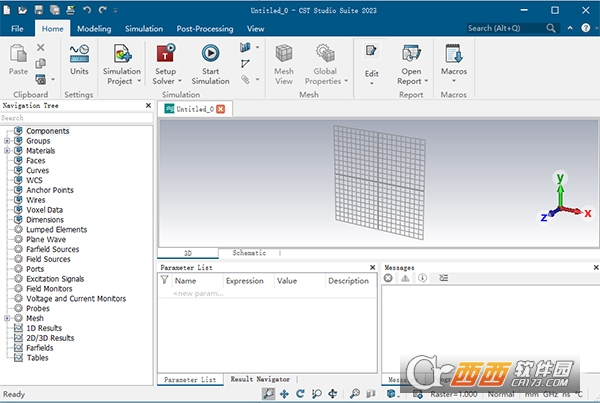Click the Navigation Tree search field
Screen dimensions: 600x403
(x=77, y=118)
